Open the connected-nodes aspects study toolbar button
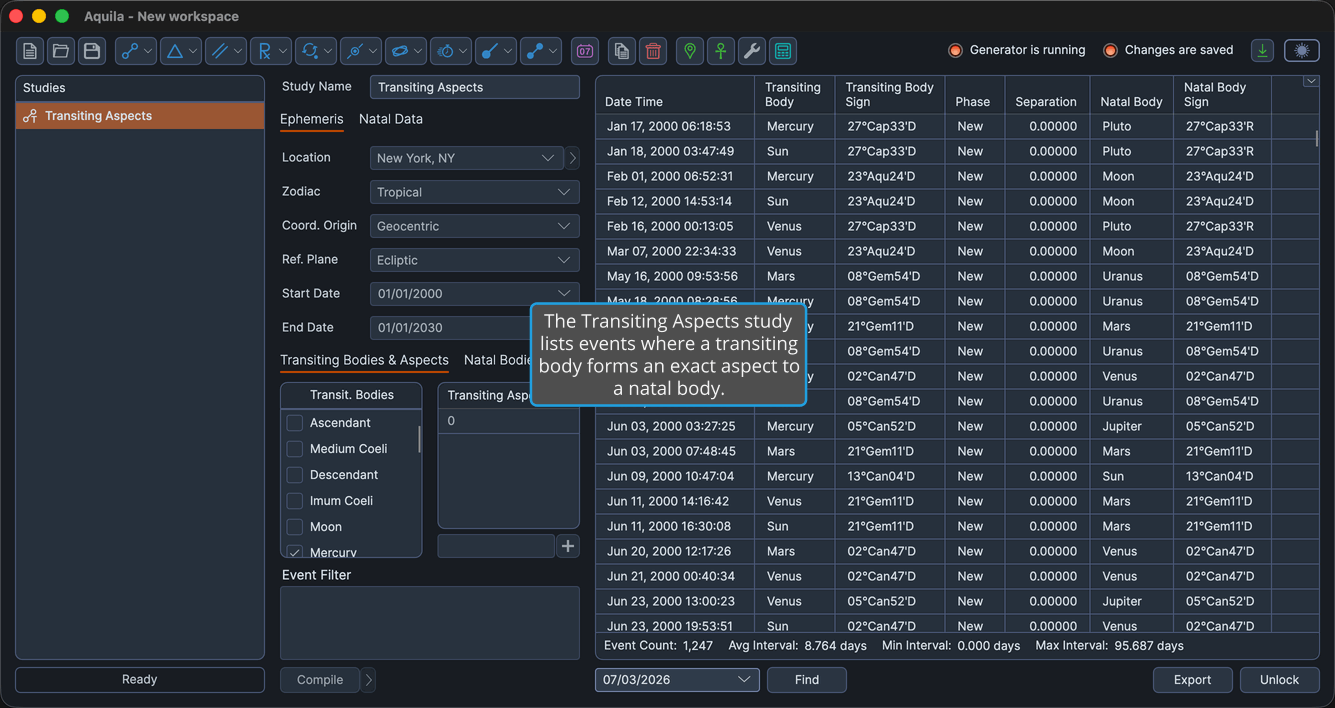This screenshot has width=1335, height=708. click(x=136, y=51)
